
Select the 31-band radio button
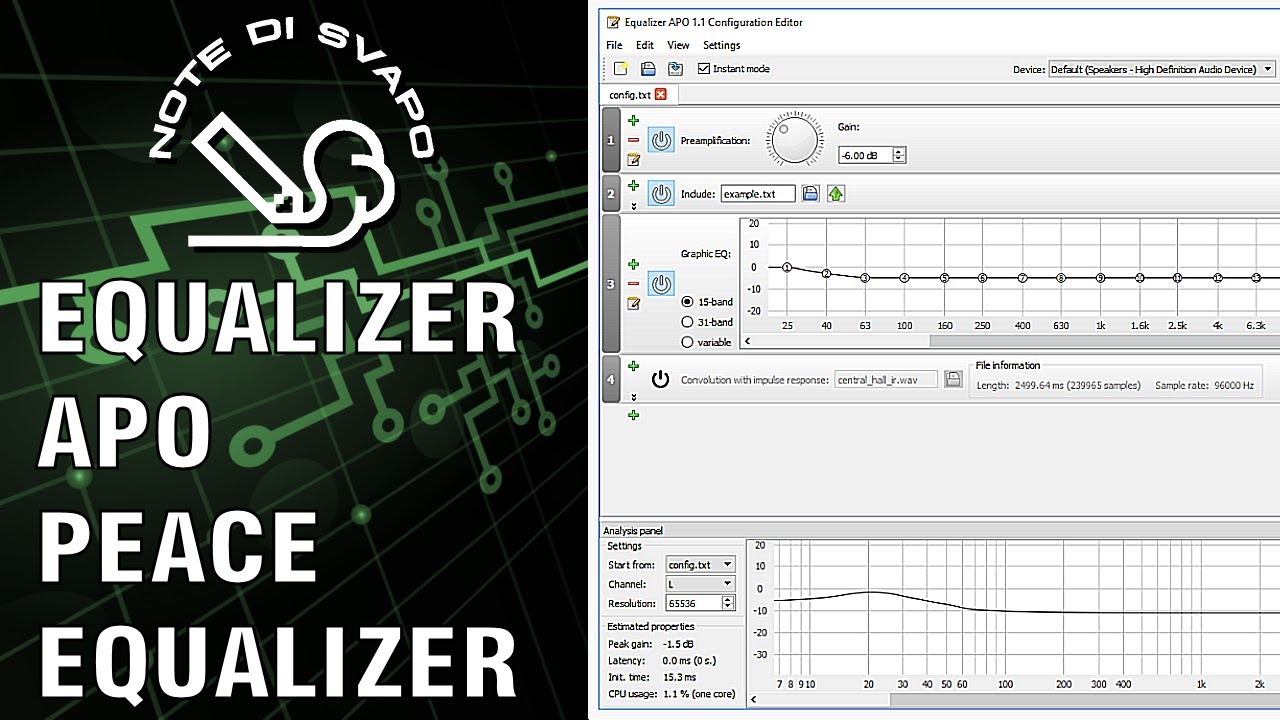point(687,322)
